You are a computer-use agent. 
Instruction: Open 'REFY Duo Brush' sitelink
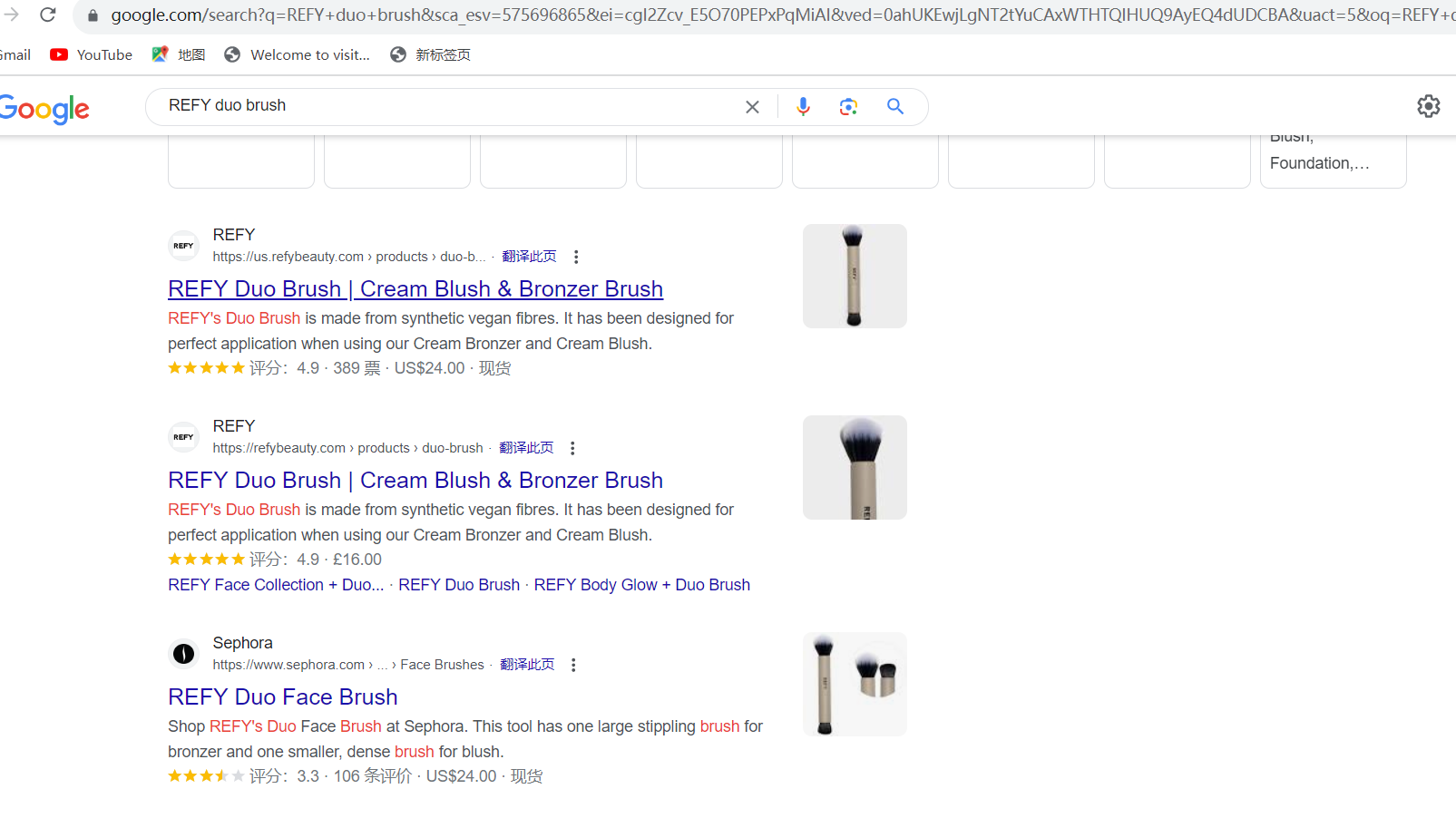coord(459,585)
